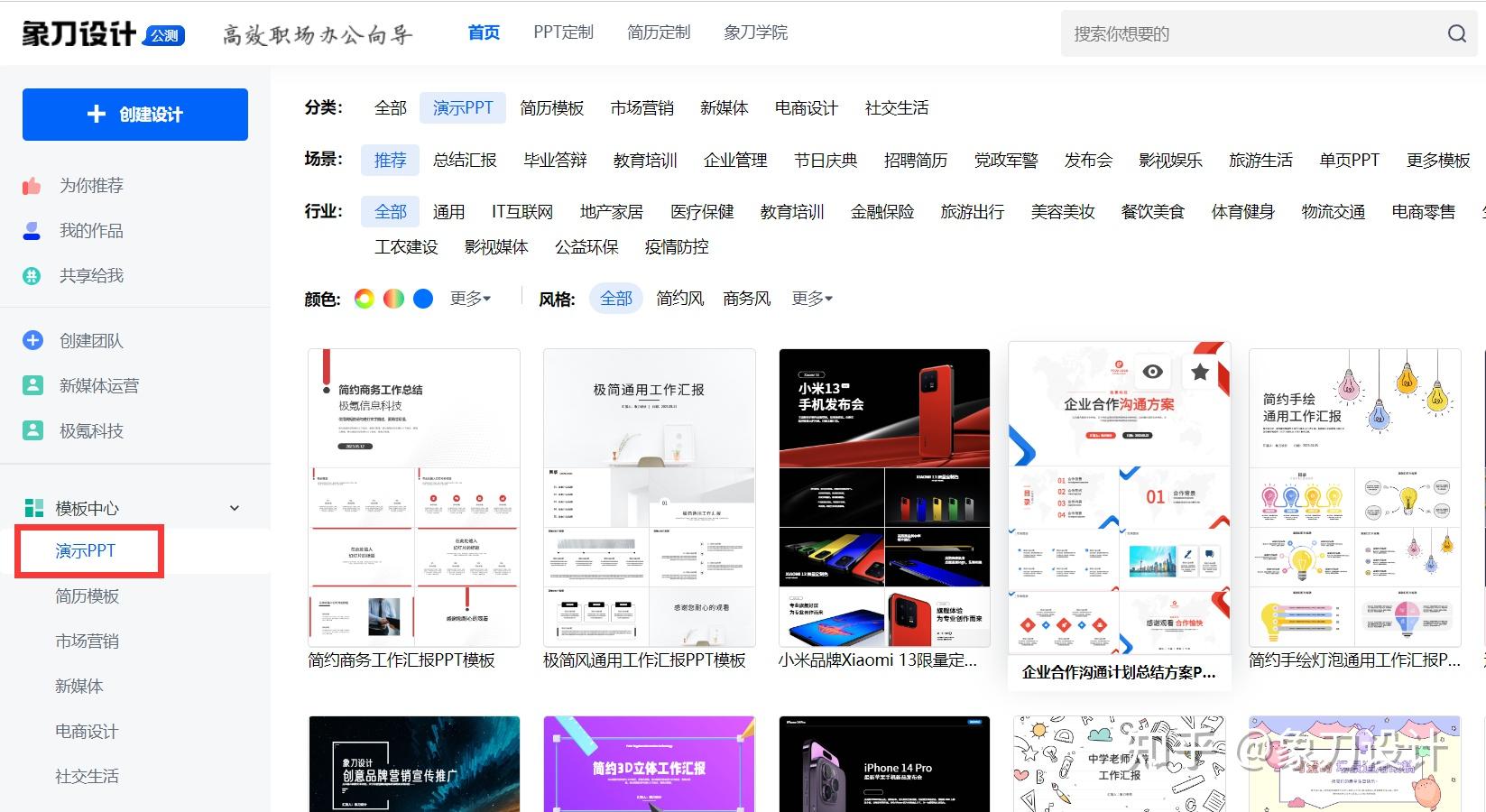Open 新媒体 in sidebar
Viewport: 1486px width, 812px height.
[x=79, y=686]
